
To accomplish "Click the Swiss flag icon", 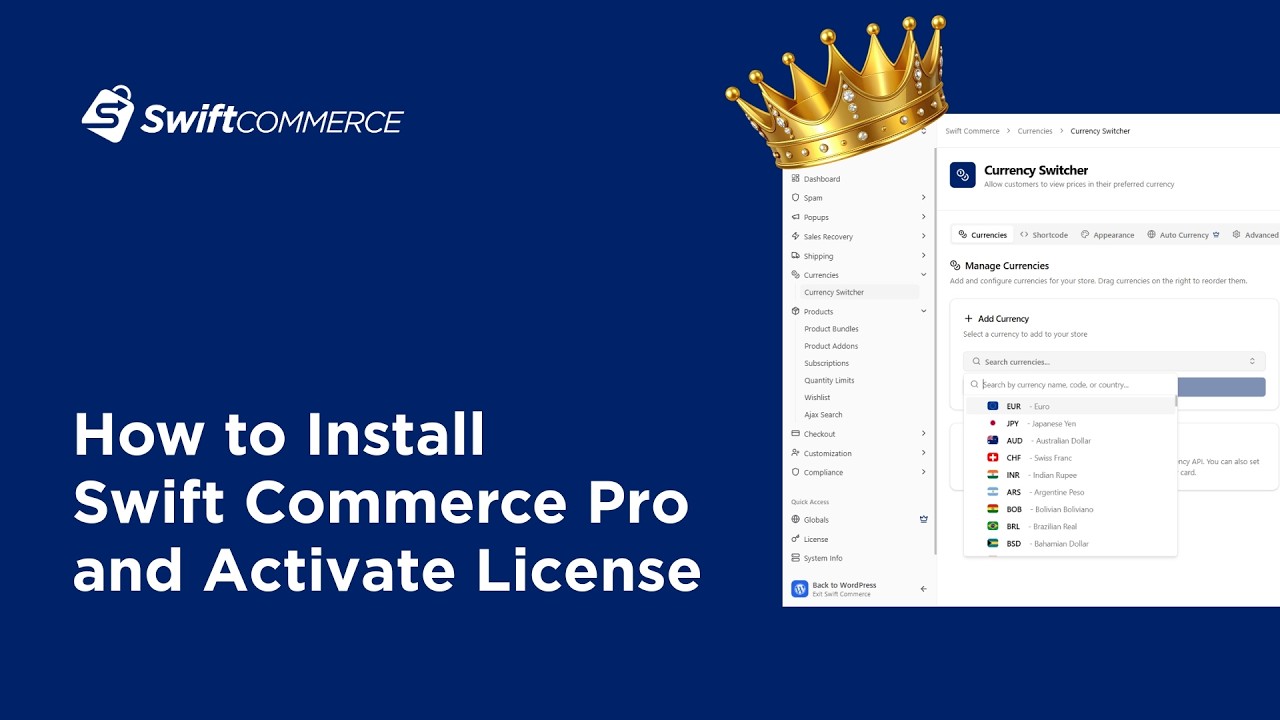I will coord(993,458).
